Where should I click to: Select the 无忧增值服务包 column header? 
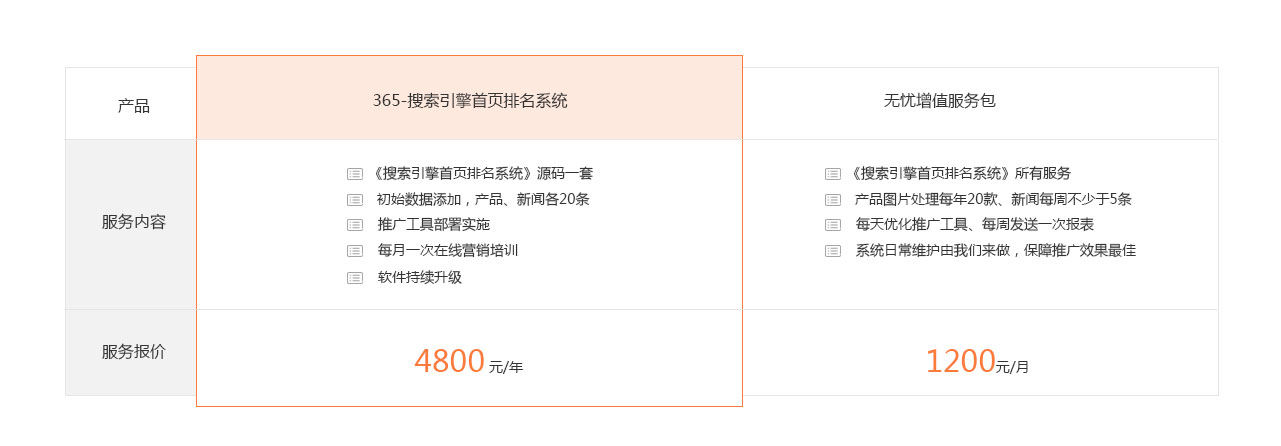tap(940, 100)
